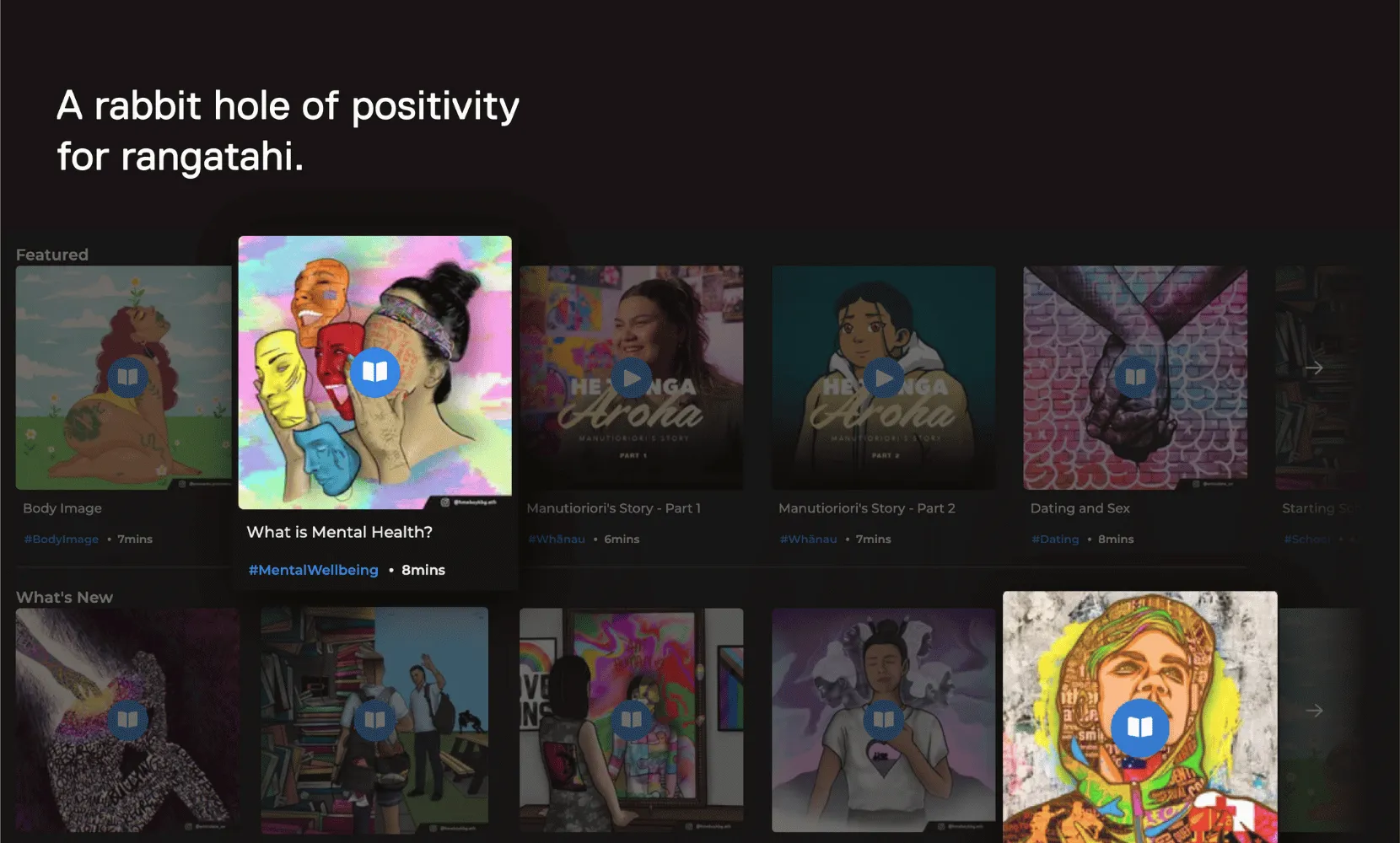Viewport: 1400px width, 843px height.
Task: Open book icon on the rainbow gallery artwork
Action: pyautogui.click(x=631, y=720)
